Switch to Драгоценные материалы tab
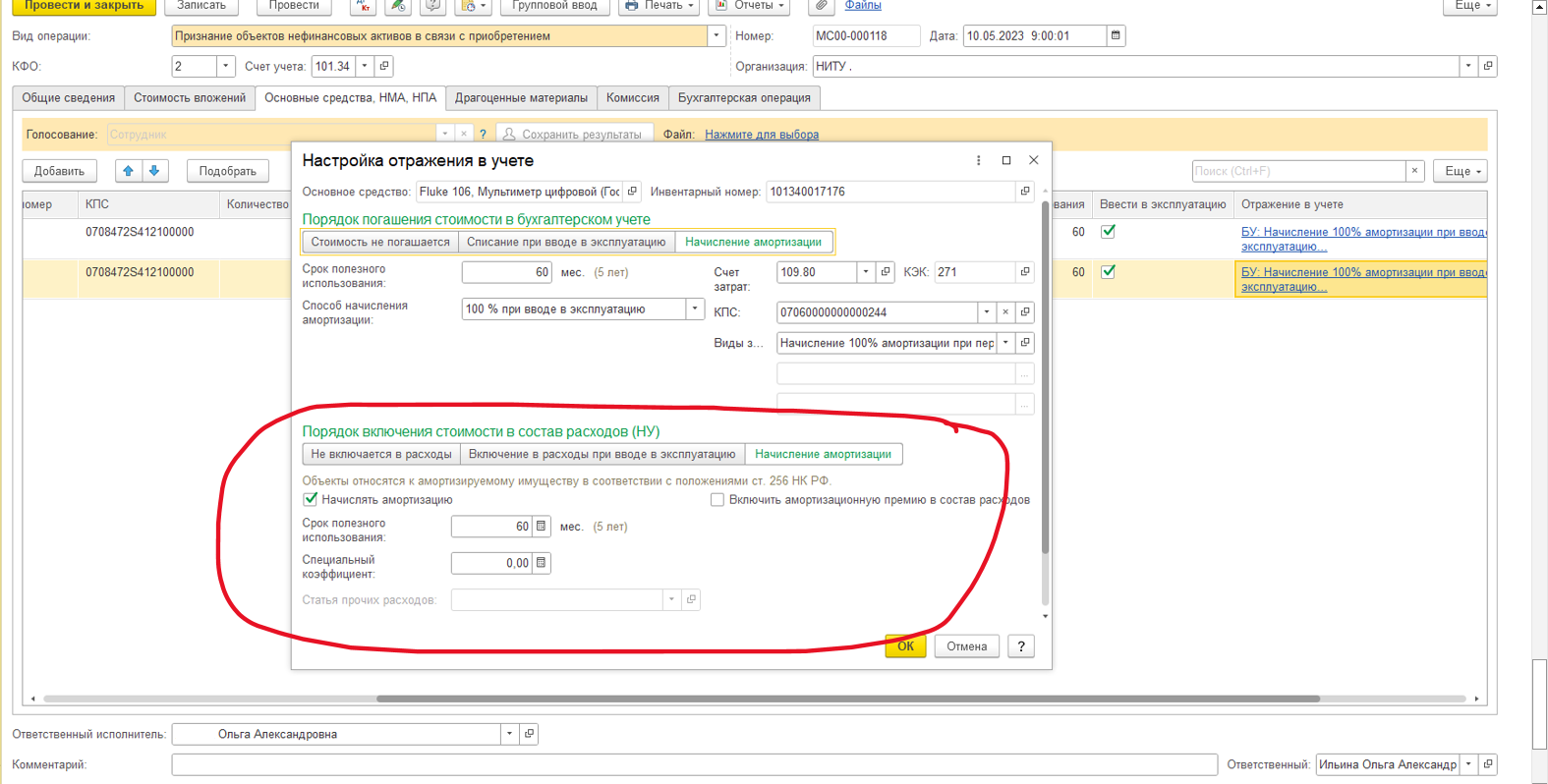Image resolution: width=1548 pixels, height=784 pixels. 521,98
